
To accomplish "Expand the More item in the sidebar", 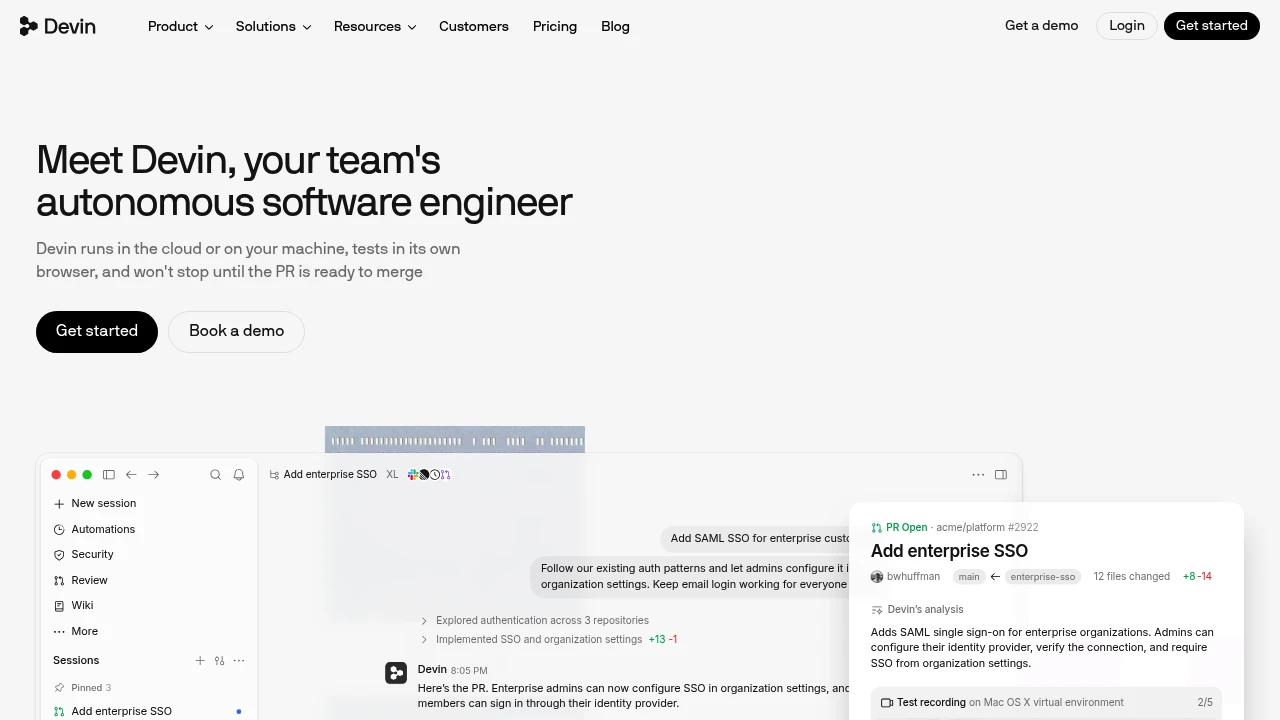I will click(x=76, y=632).
